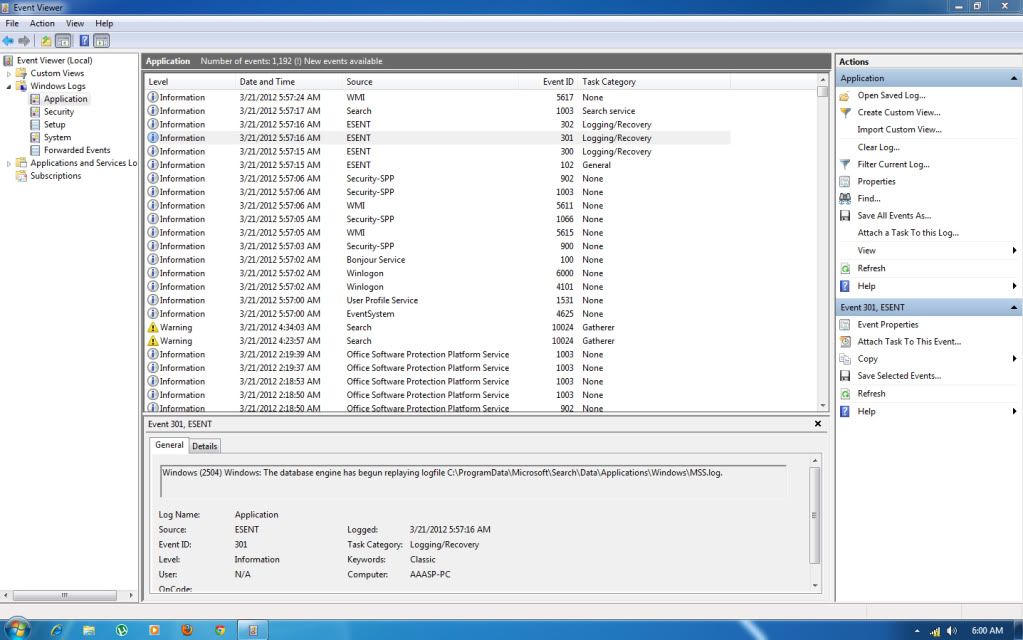Open log Properties from Actions pane
The image size is (1023, 640).
(876, 181)
